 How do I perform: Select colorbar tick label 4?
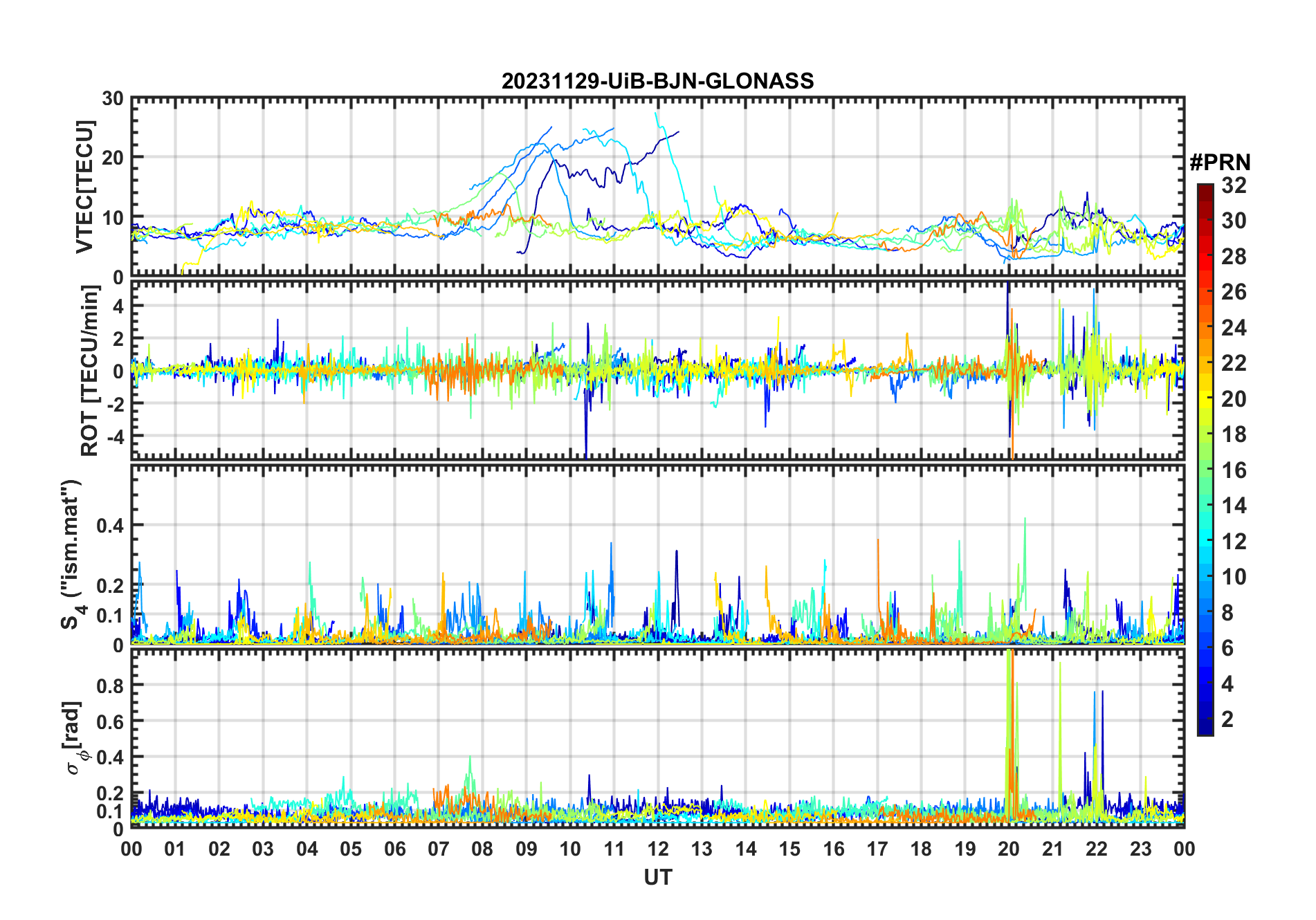coord(1227,683)
